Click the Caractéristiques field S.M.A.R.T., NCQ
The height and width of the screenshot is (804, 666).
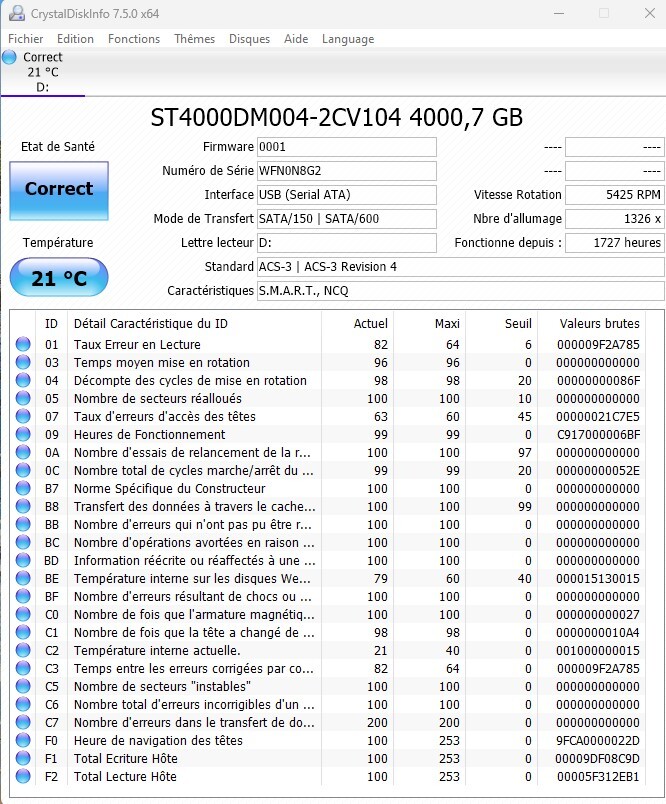point(460,291)
